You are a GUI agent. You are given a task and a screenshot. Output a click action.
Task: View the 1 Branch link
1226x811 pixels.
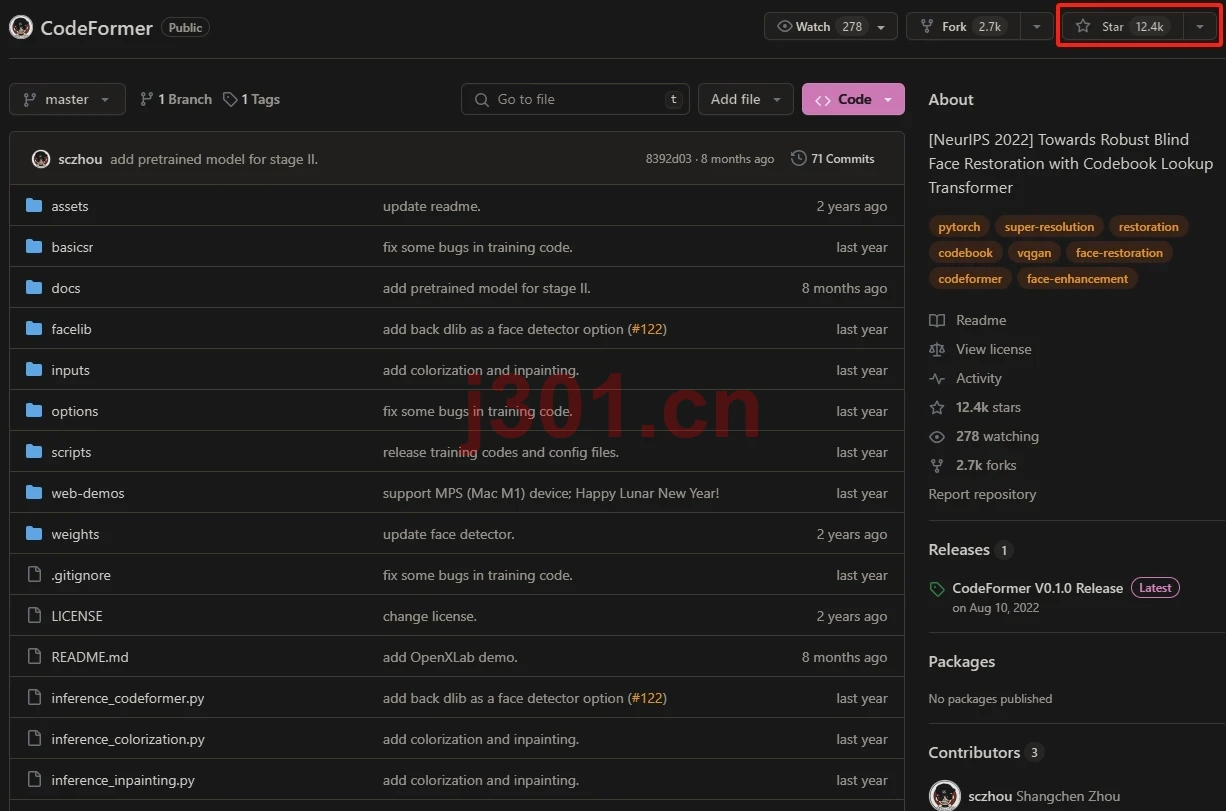tap(176, 99)
